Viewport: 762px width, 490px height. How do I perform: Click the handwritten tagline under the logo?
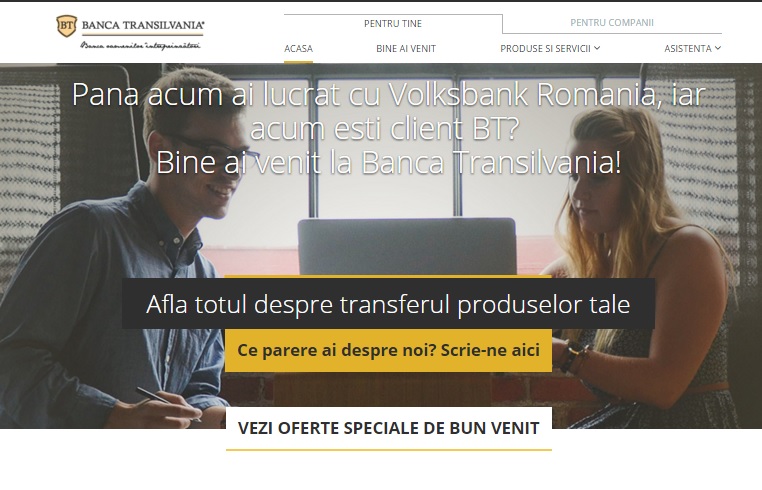(x=140, y=46)
